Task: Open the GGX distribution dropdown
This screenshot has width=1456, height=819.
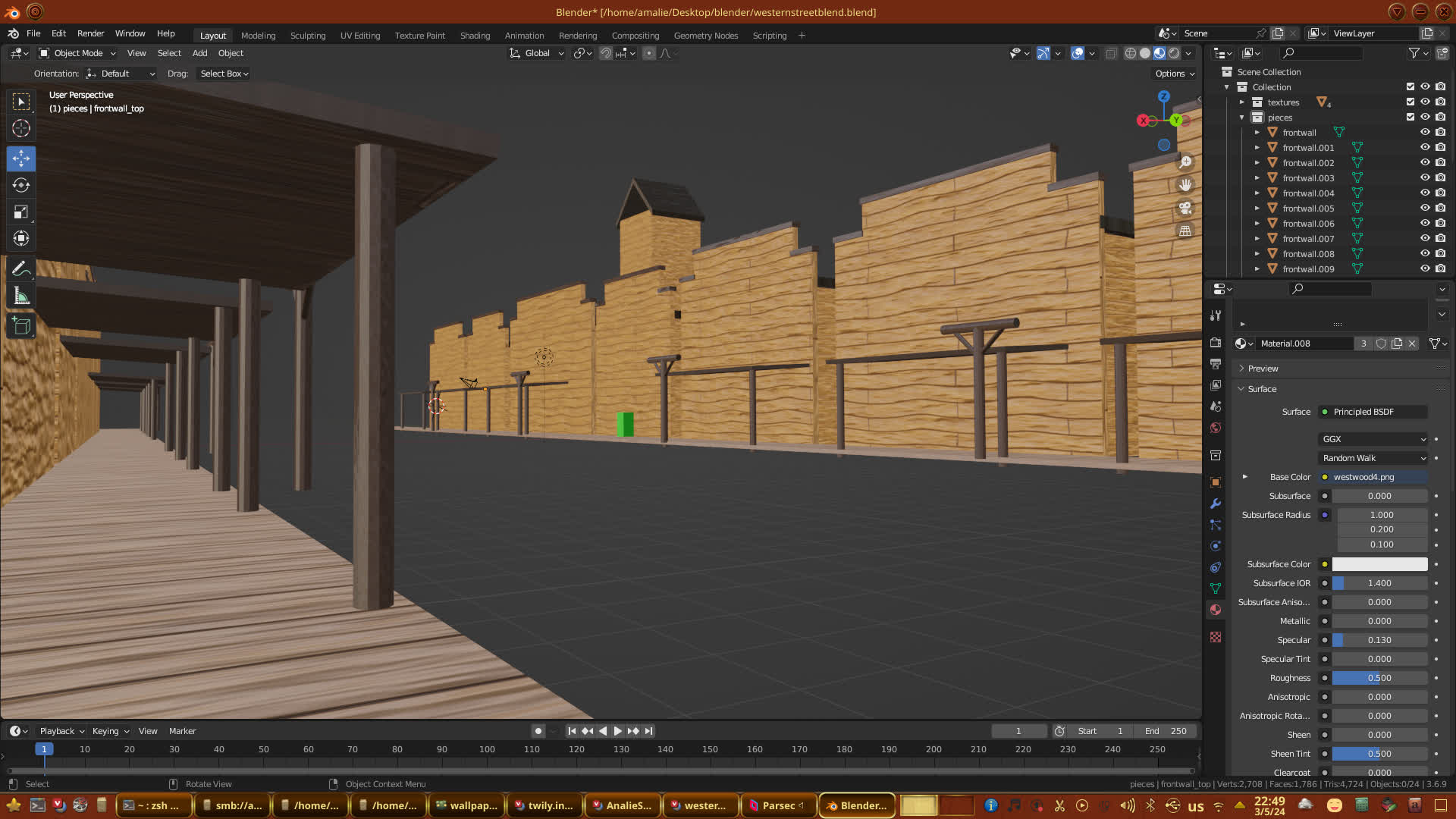Action: [x=1373, y=439]
